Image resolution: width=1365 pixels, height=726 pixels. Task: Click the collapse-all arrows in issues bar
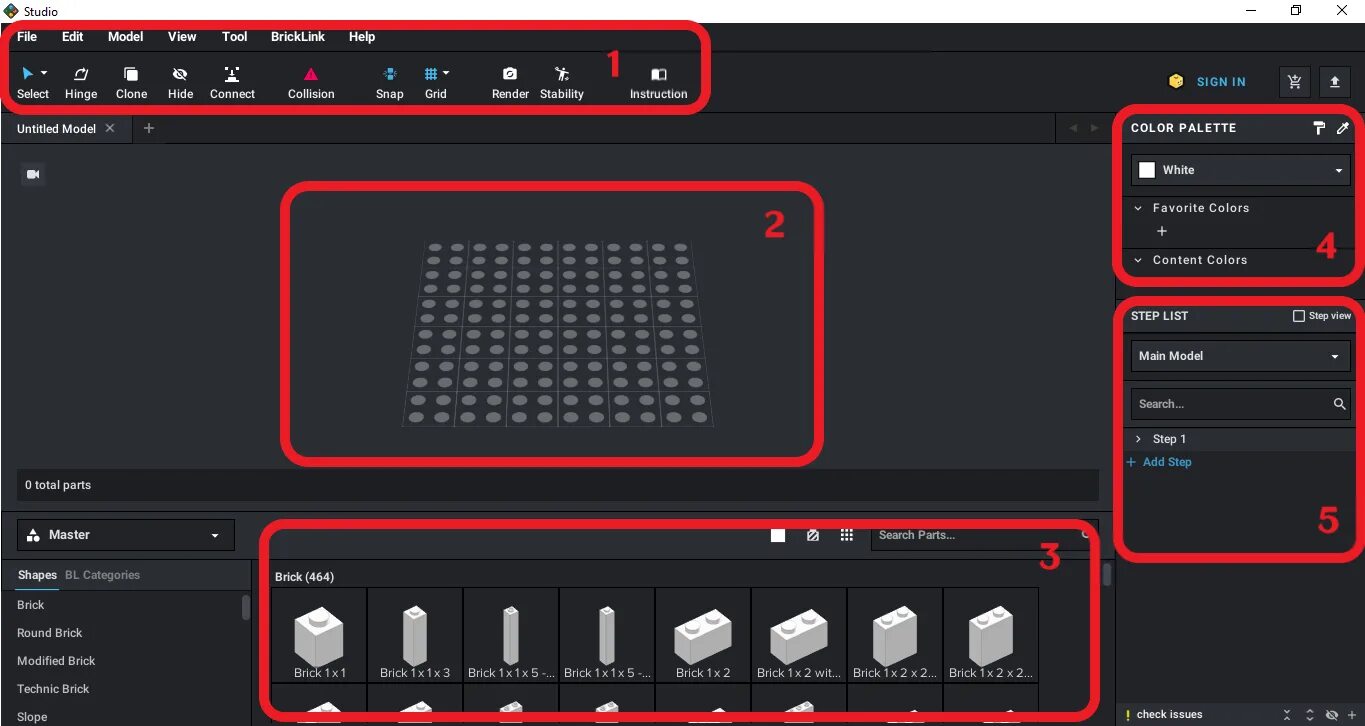point(1288,715)
